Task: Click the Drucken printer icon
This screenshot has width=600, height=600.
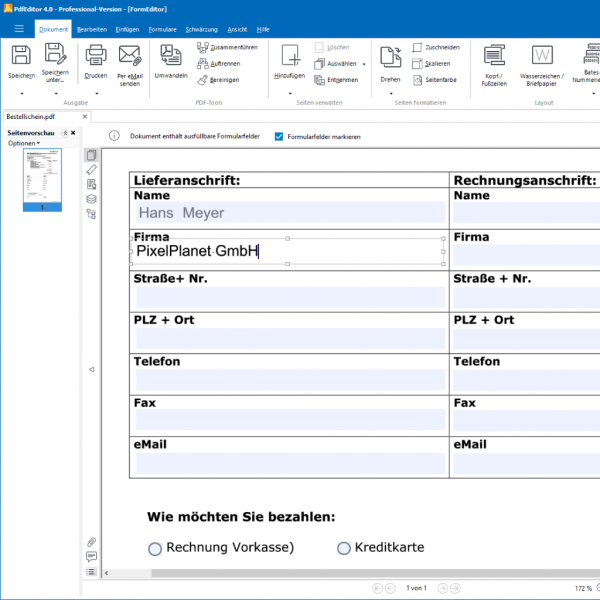Action: tap(95, 57)
